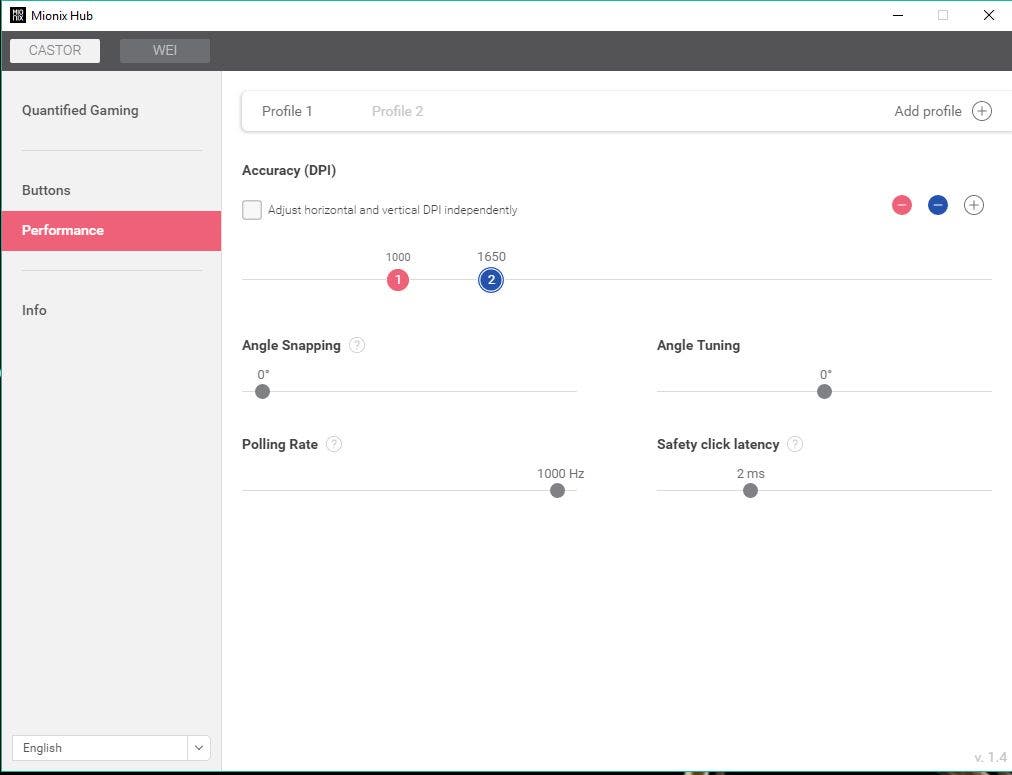Open the Info section
The width and height of the screenshot is (1012, 775).
tap(34, 310)
